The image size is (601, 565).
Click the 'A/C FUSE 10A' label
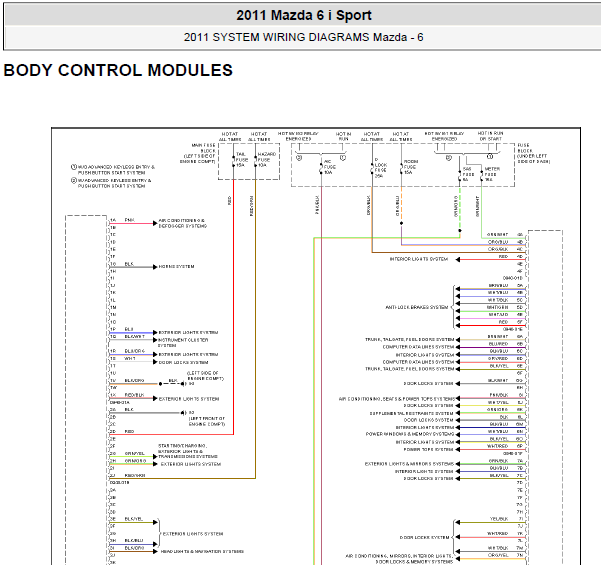(329, 167)
